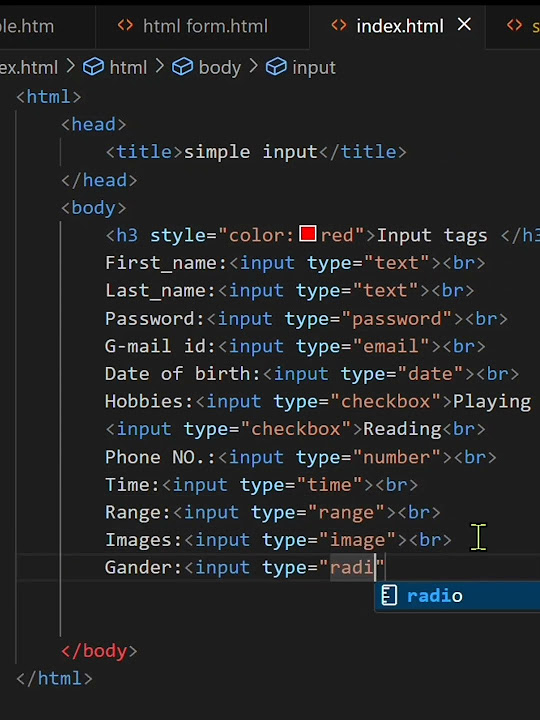Click the html form.html file icon
540x720 pixels.
tap(125, 26)
